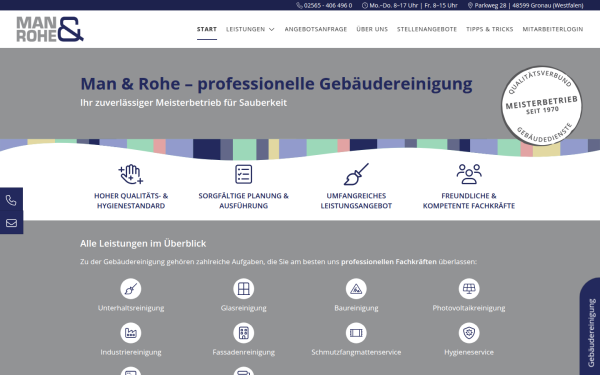
Task: Open the Photovoltaikreinigung link
Action: point(469,308)
